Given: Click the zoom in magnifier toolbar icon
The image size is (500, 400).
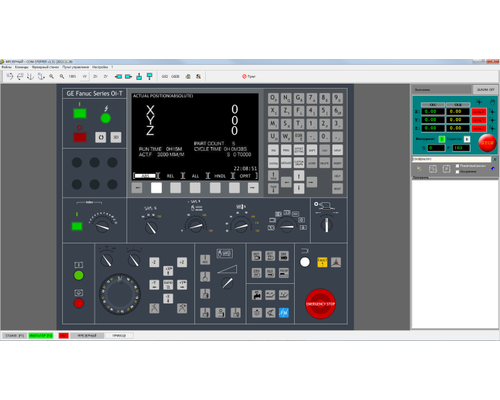Looking at the screenshot, I should pyautogui.click(x=52, y=76).
